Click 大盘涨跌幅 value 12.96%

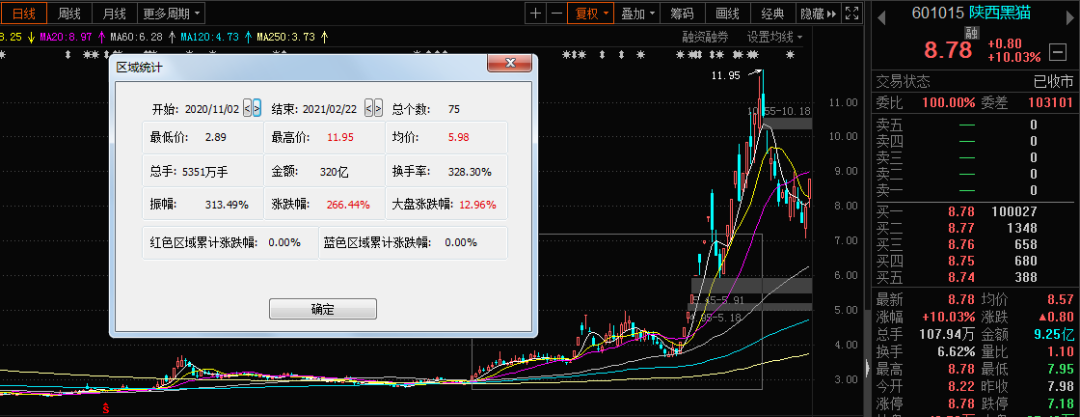[477, 205]
